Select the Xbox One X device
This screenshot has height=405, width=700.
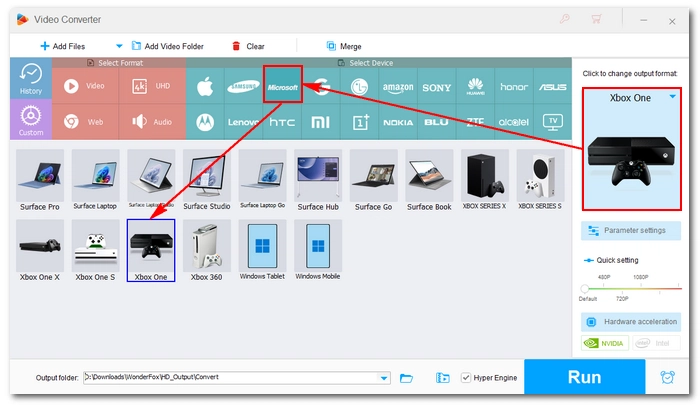click(x=40, y=251)
